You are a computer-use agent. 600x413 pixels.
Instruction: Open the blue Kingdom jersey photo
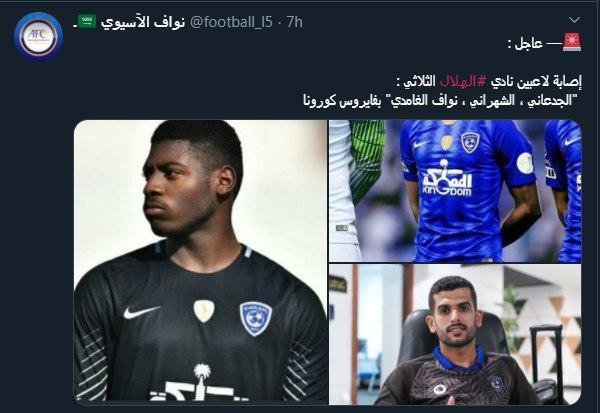455,191
